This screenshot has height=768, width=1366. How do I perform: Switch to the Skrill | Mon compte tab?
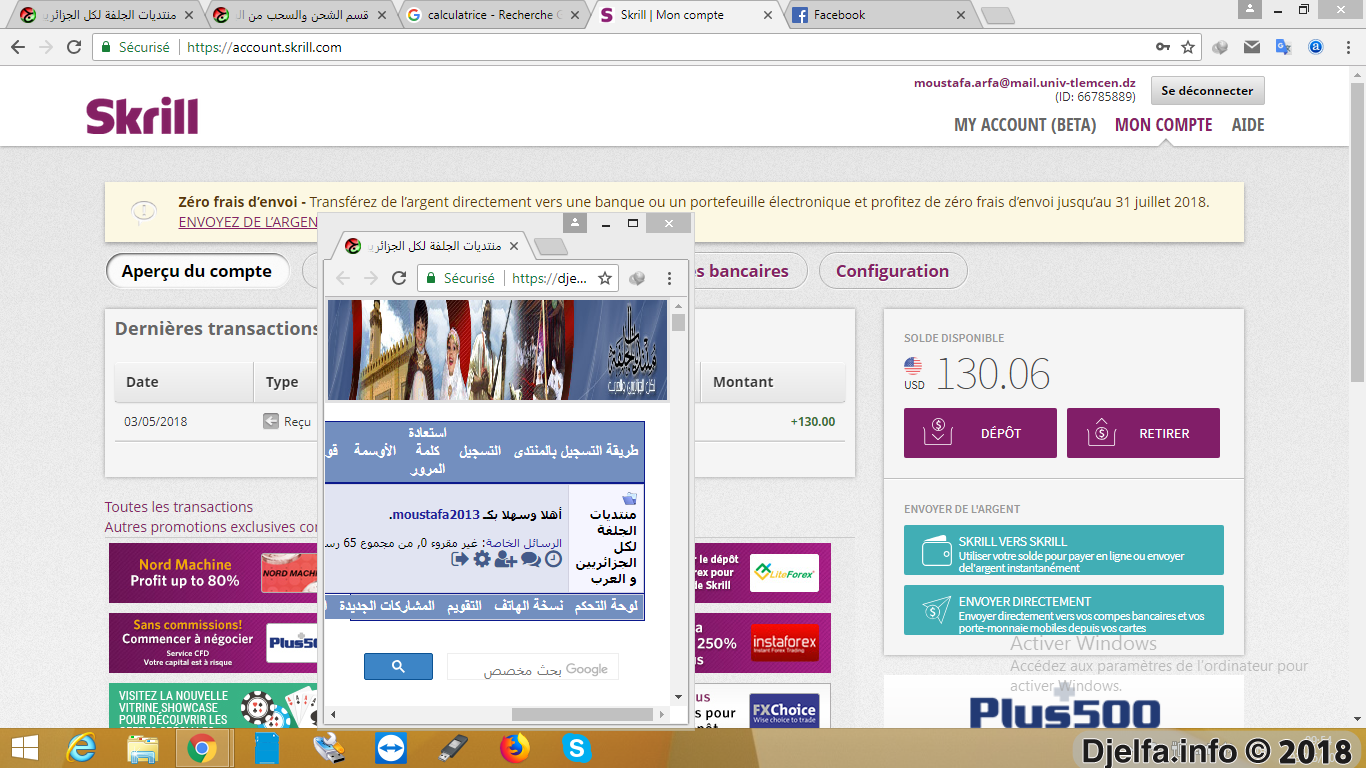pos(685,15)
